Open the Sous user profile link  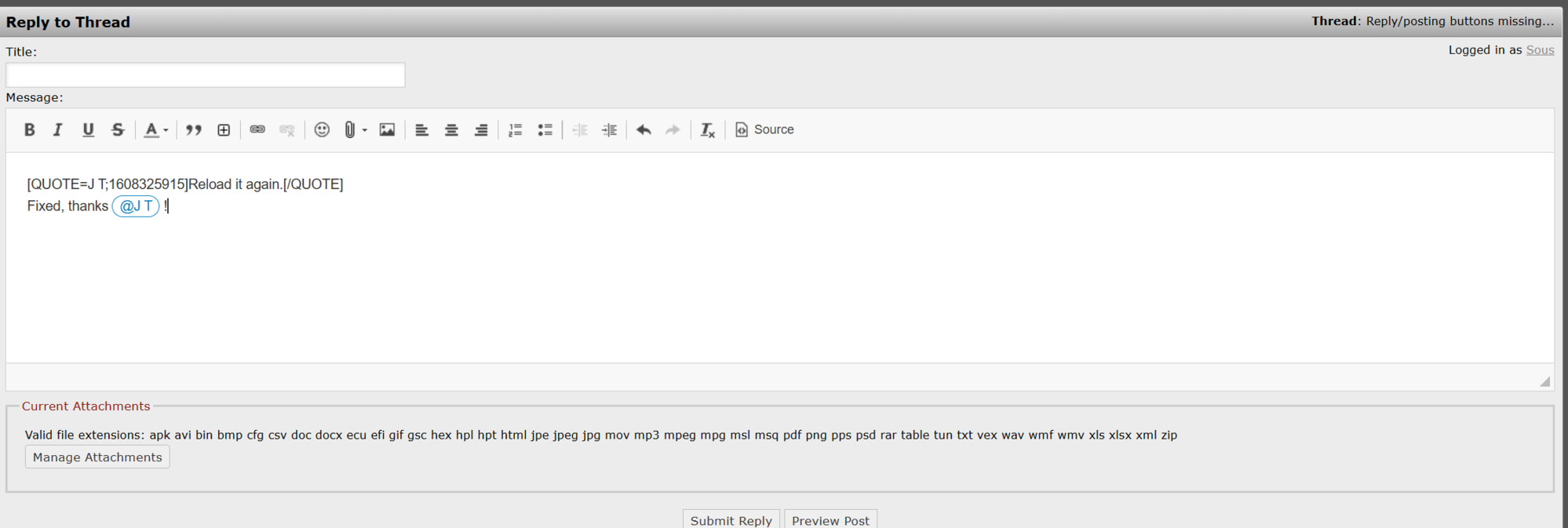point(1540,50)
